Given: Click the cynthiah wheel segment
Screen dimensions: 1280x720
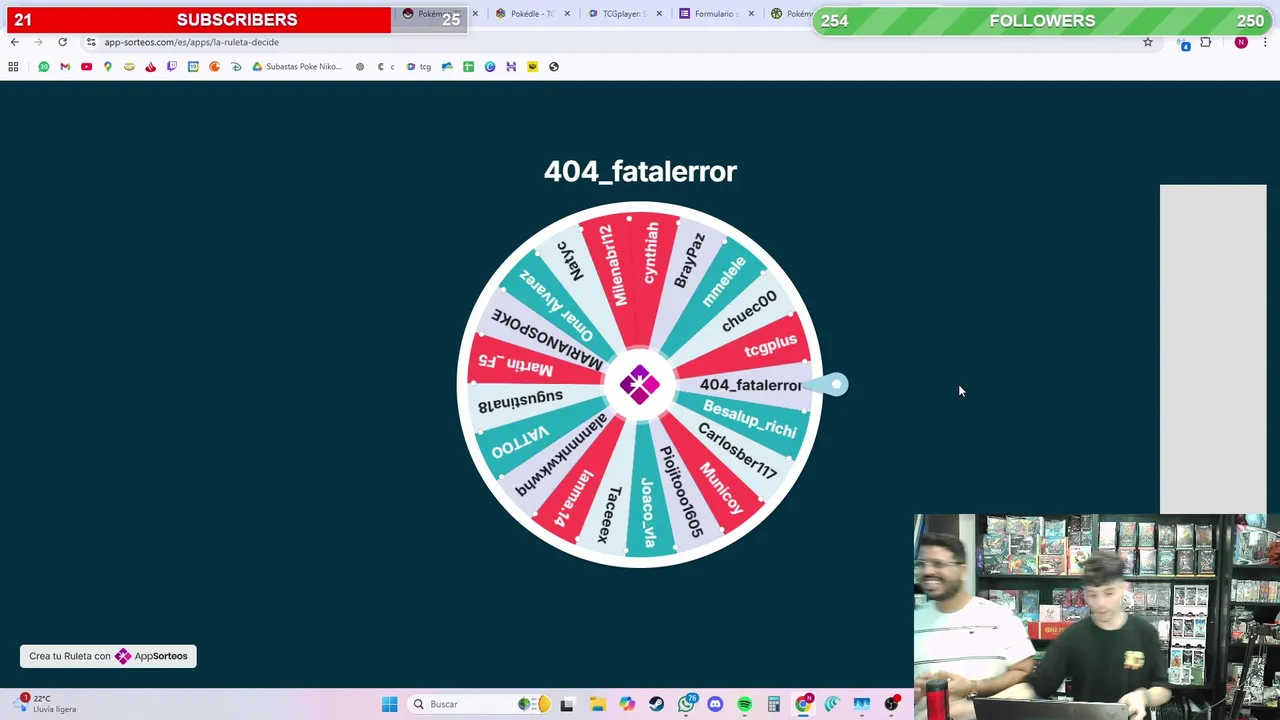Looking at the screenshot, I should [x=651, y=253].
